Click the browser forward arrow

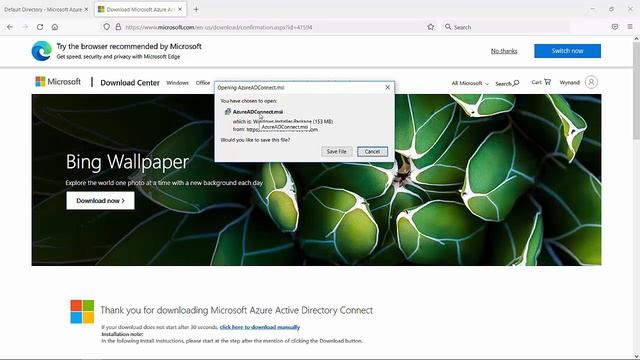(25, 27)
